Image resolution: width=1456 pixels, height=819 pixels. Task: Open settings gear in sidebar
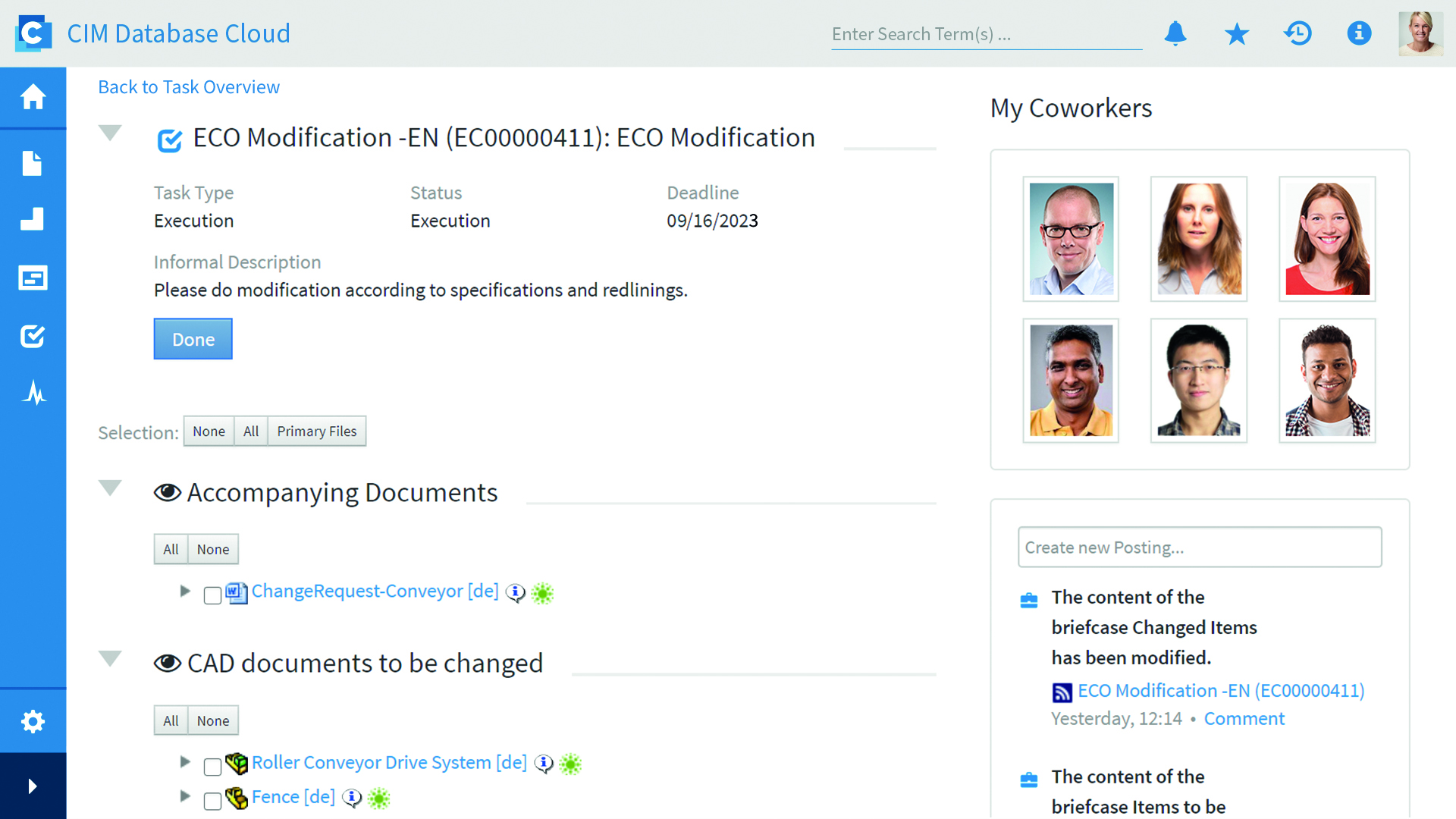tap(33, 721)
